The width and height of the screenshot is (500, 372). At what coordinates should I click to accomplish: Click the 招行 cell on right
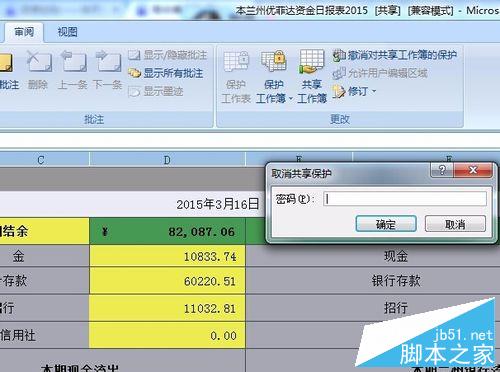[x=396, y=308]
